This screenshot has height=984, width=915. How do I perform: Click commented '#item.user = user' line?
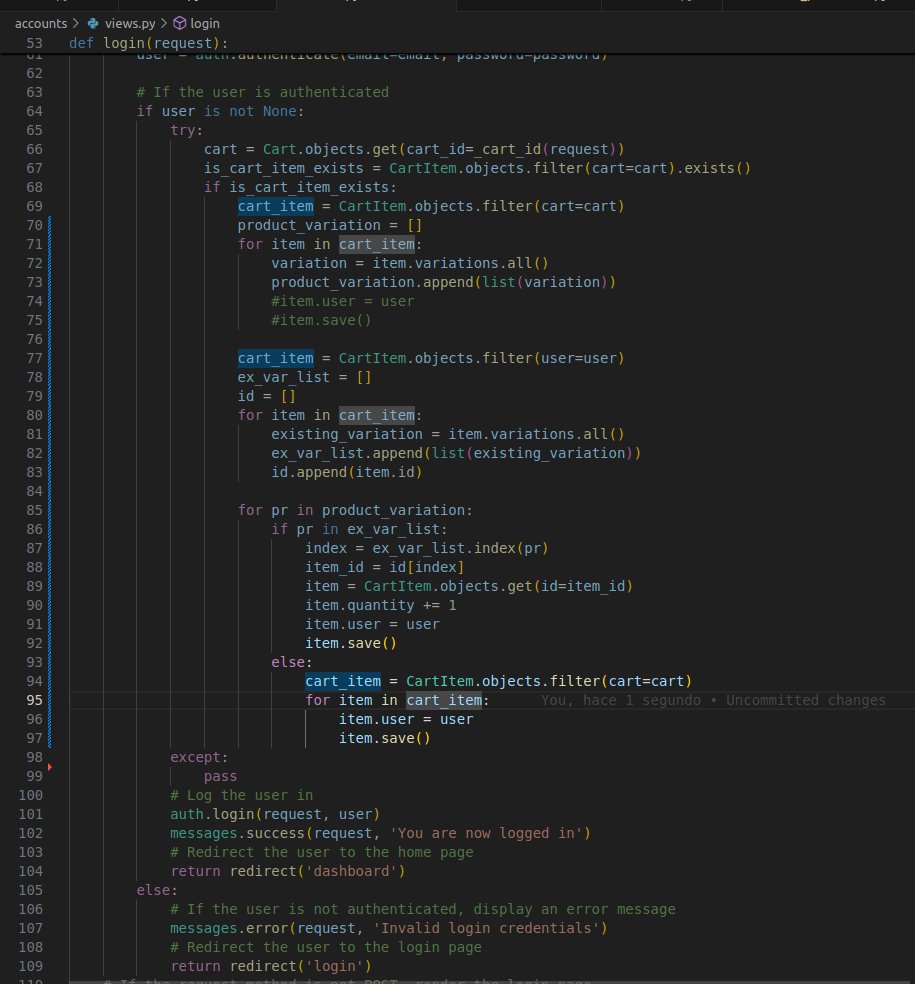343,301
